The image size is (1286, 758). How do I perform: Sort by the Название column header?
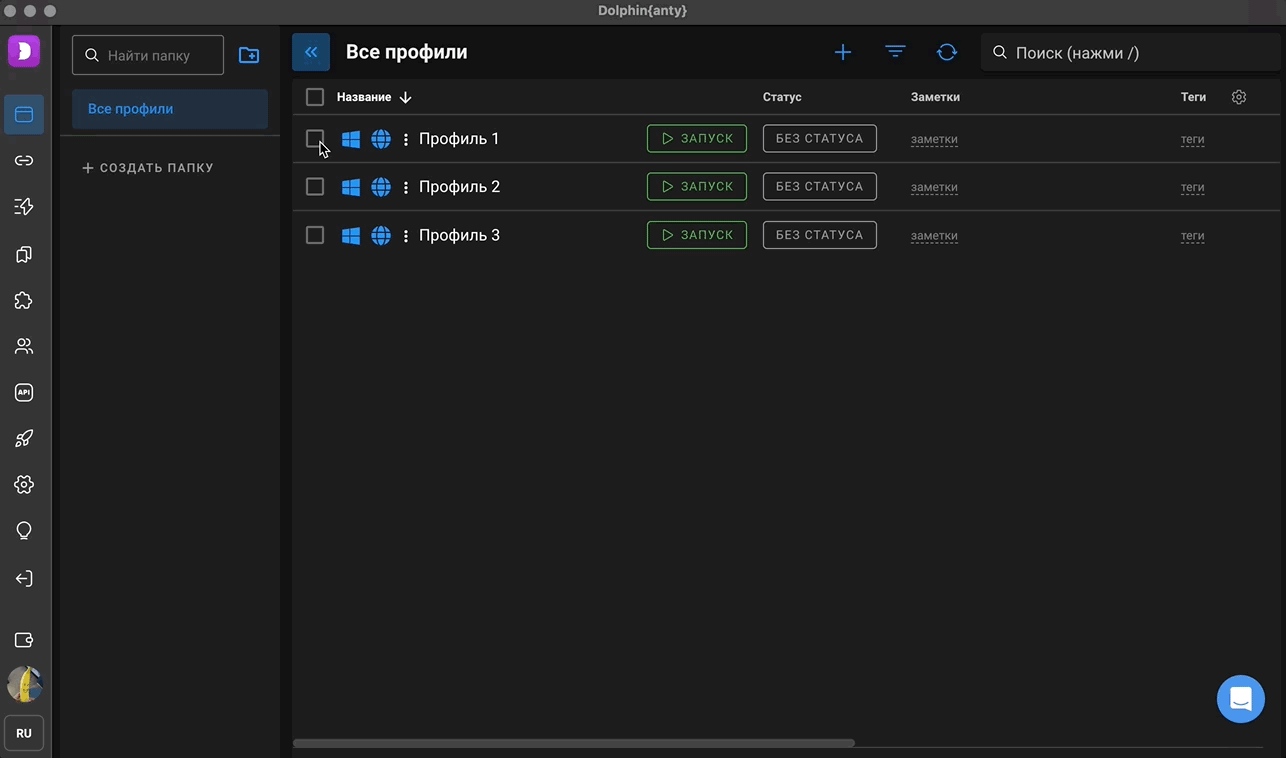click(364, 97)
